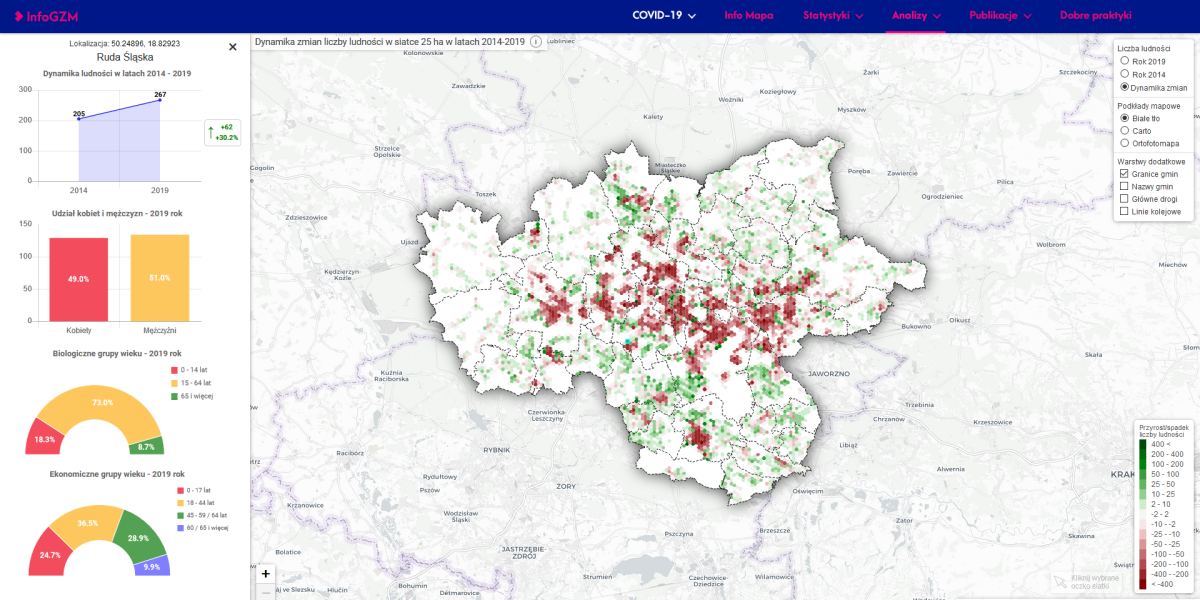Disable the 'Granice gmin' layer checkbox

pyautogui.click(x=1125, y=174)
